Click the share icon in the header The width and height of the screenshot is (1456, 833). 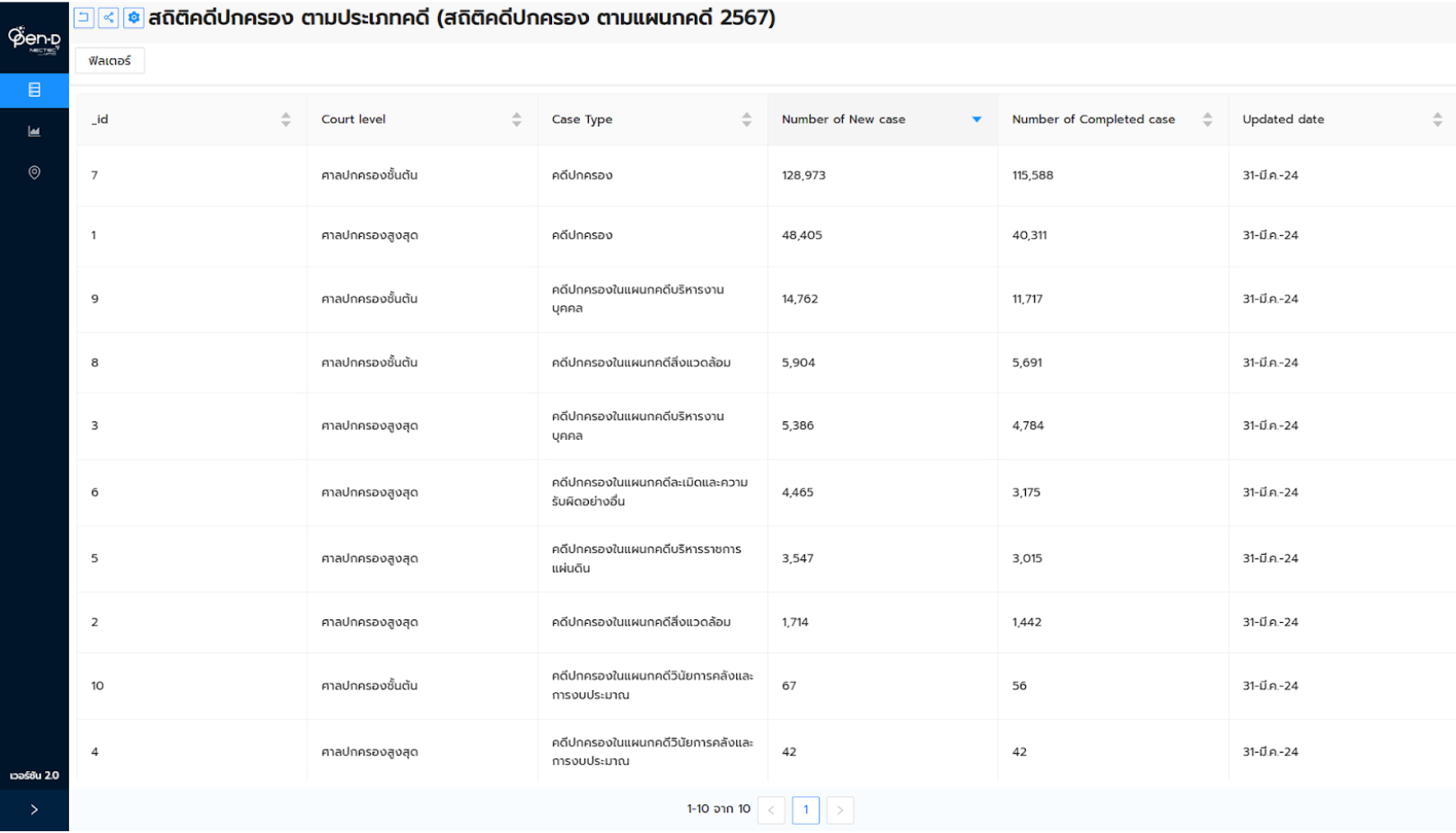[x=109, y=18]
